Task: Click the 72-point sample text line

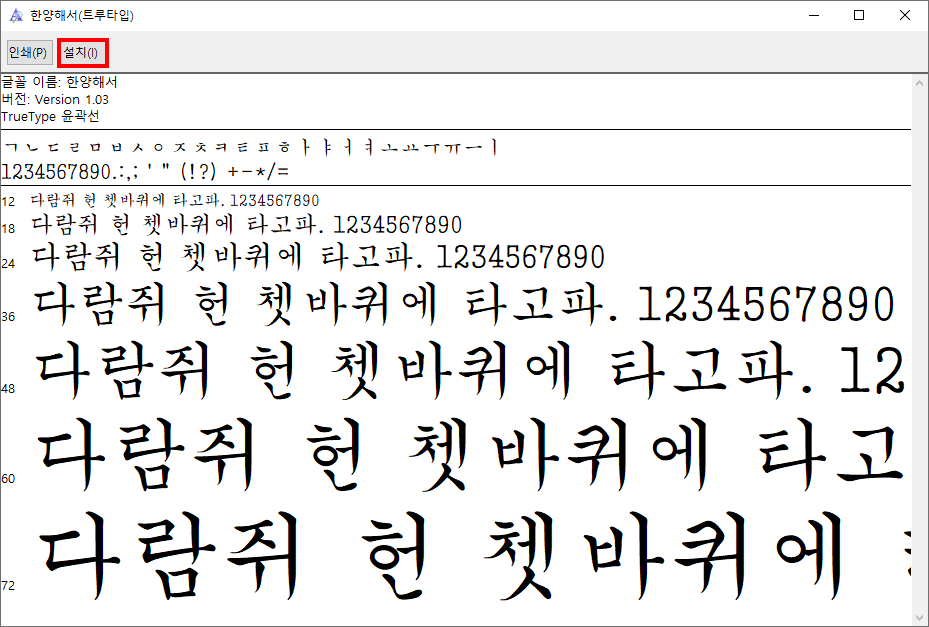Action: coord(474,555)
